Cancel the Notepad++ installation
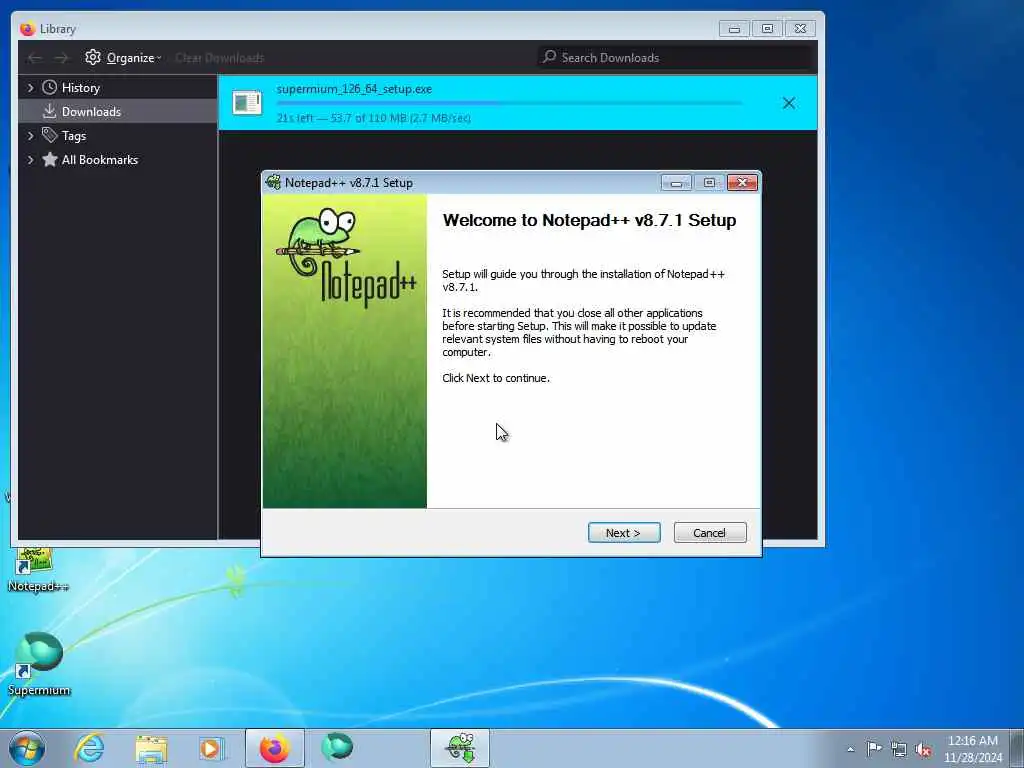This screenshot has width=1024, height=768. pos(710,533)
